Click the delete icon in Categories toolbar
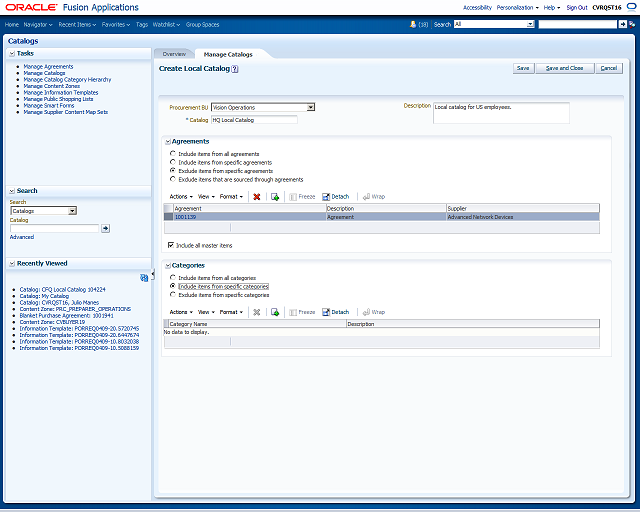Viewport: 640px width, 512px height. coord(256,312)
